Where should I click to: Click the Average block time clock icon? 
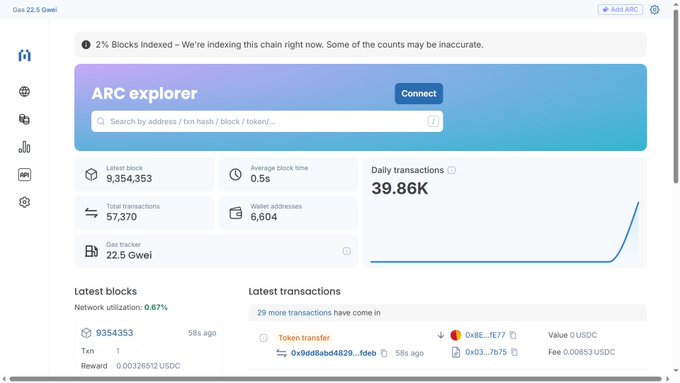pyautogui.click(x=235, y=174)
